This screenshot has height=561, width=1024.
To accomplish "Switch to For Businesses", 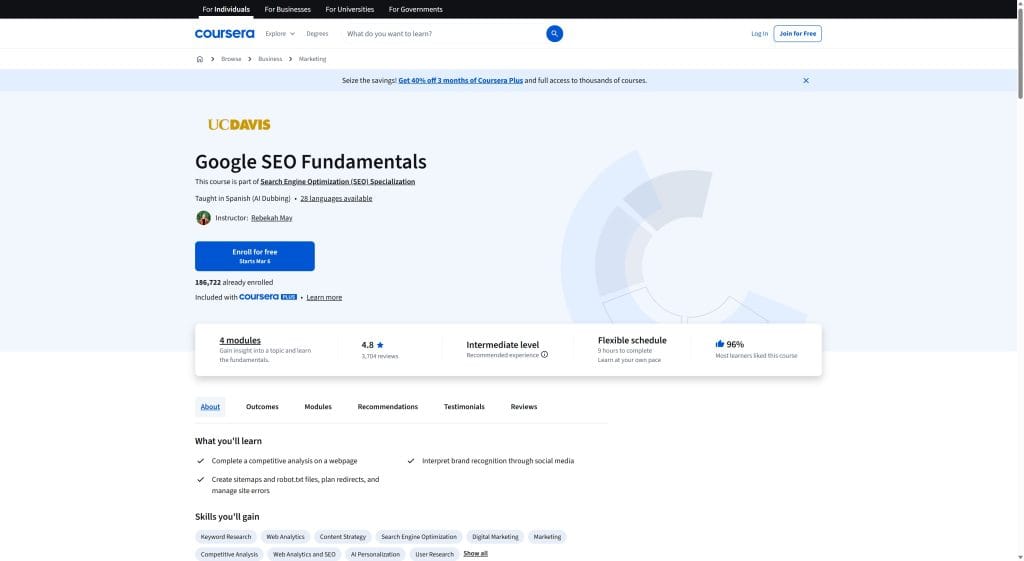I will click(287, 9).
